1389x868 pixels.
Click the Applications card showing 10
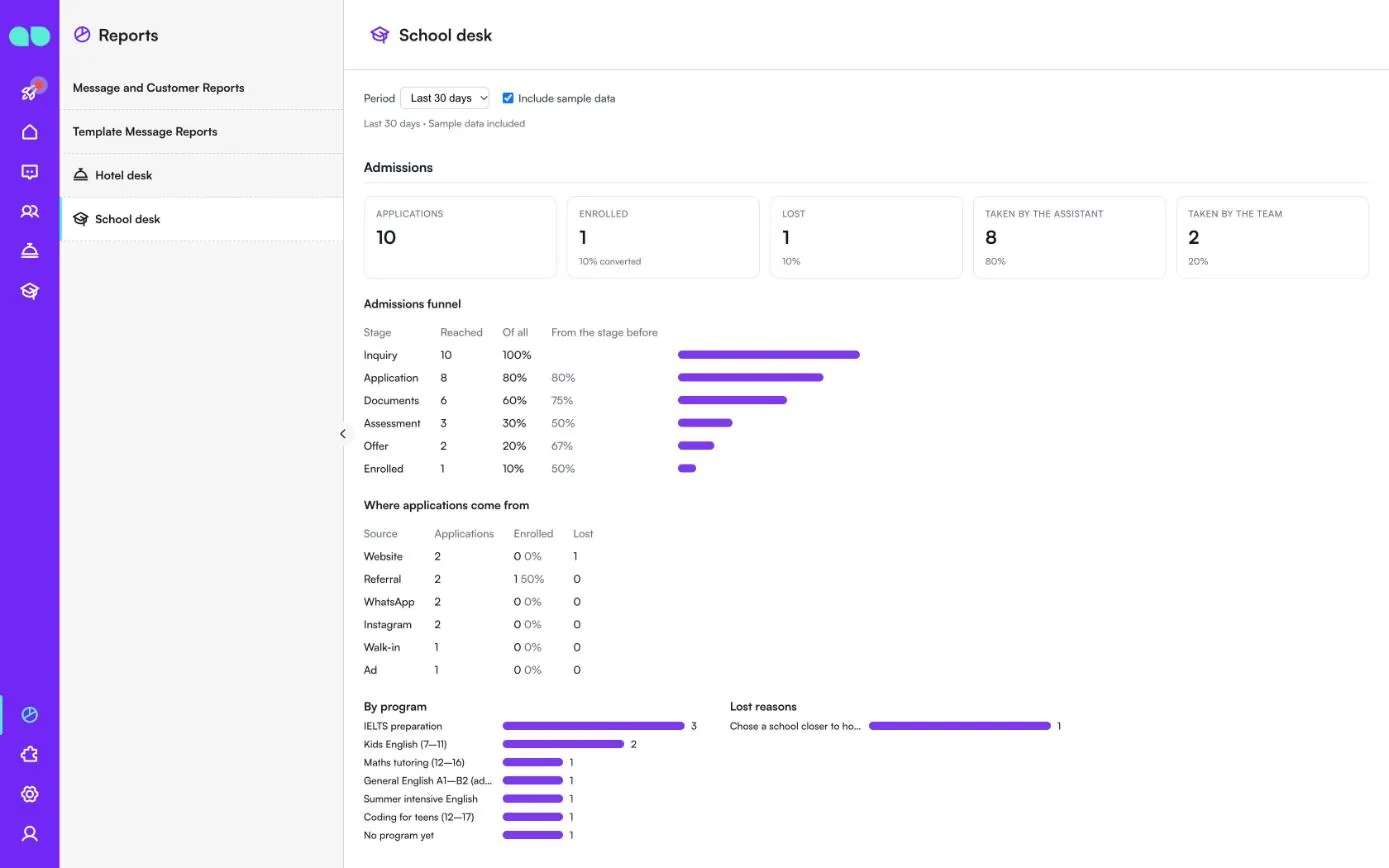(x=460, y=237)
